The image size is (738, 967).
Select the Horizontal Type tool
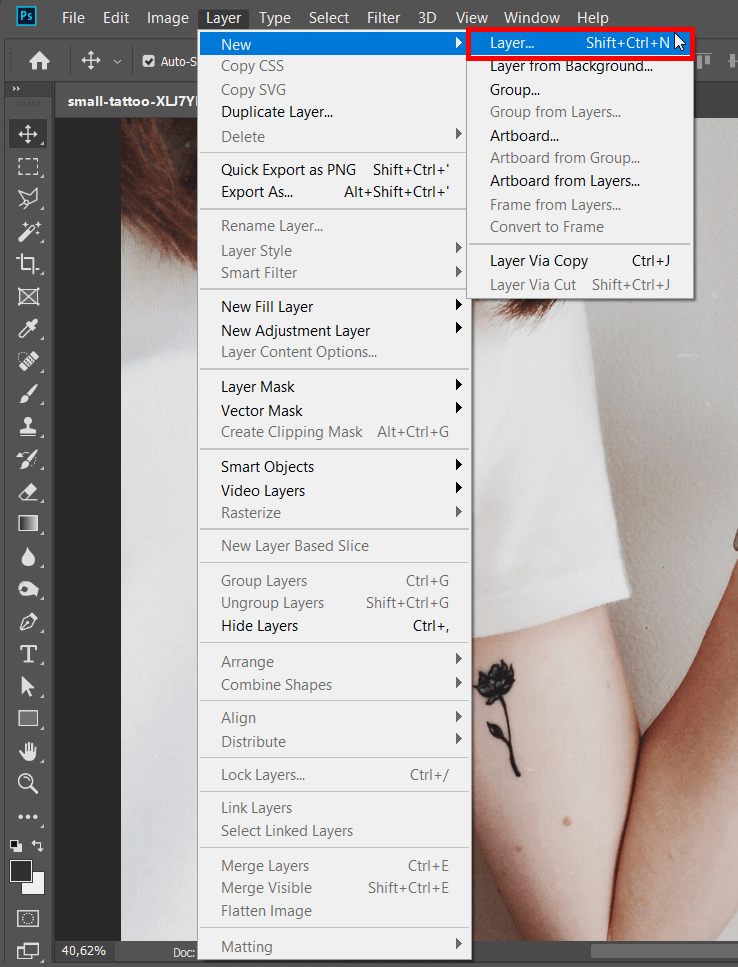tap(28, 654)
